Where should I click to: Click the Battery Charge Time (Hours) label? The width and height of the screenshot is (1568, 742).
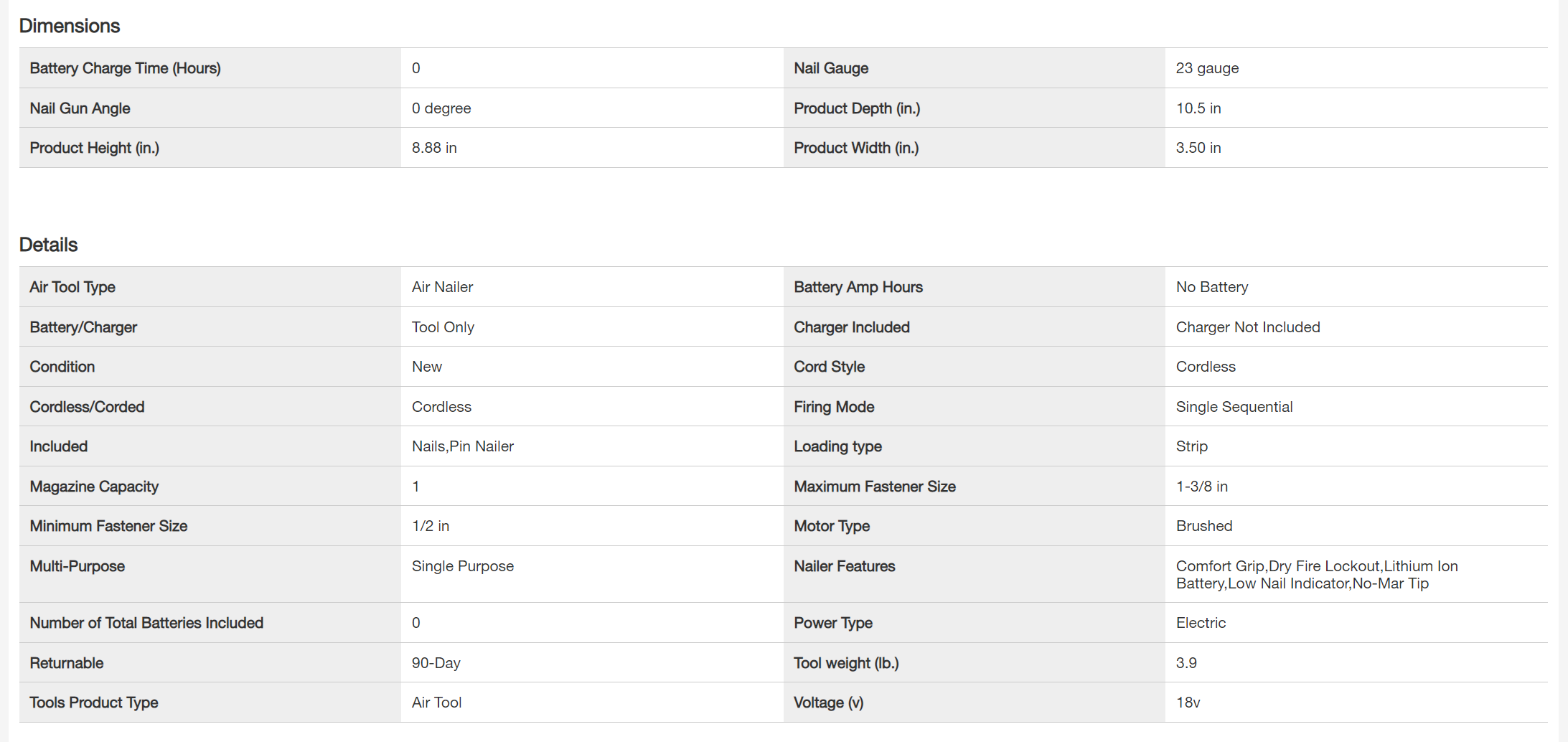pos(125,68)
